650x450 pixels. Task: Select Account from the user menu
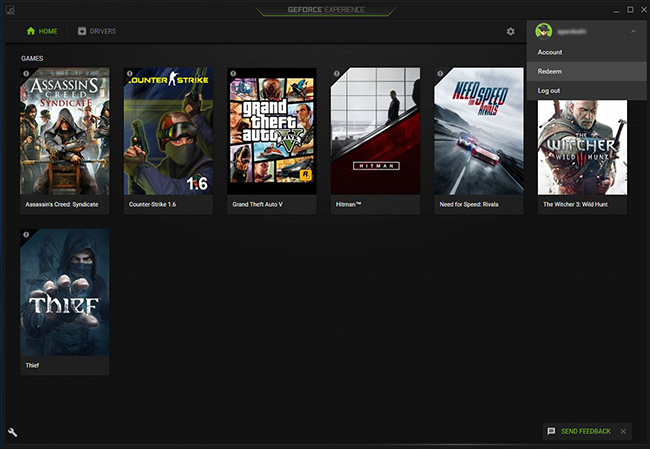click(x=550, y=52)
